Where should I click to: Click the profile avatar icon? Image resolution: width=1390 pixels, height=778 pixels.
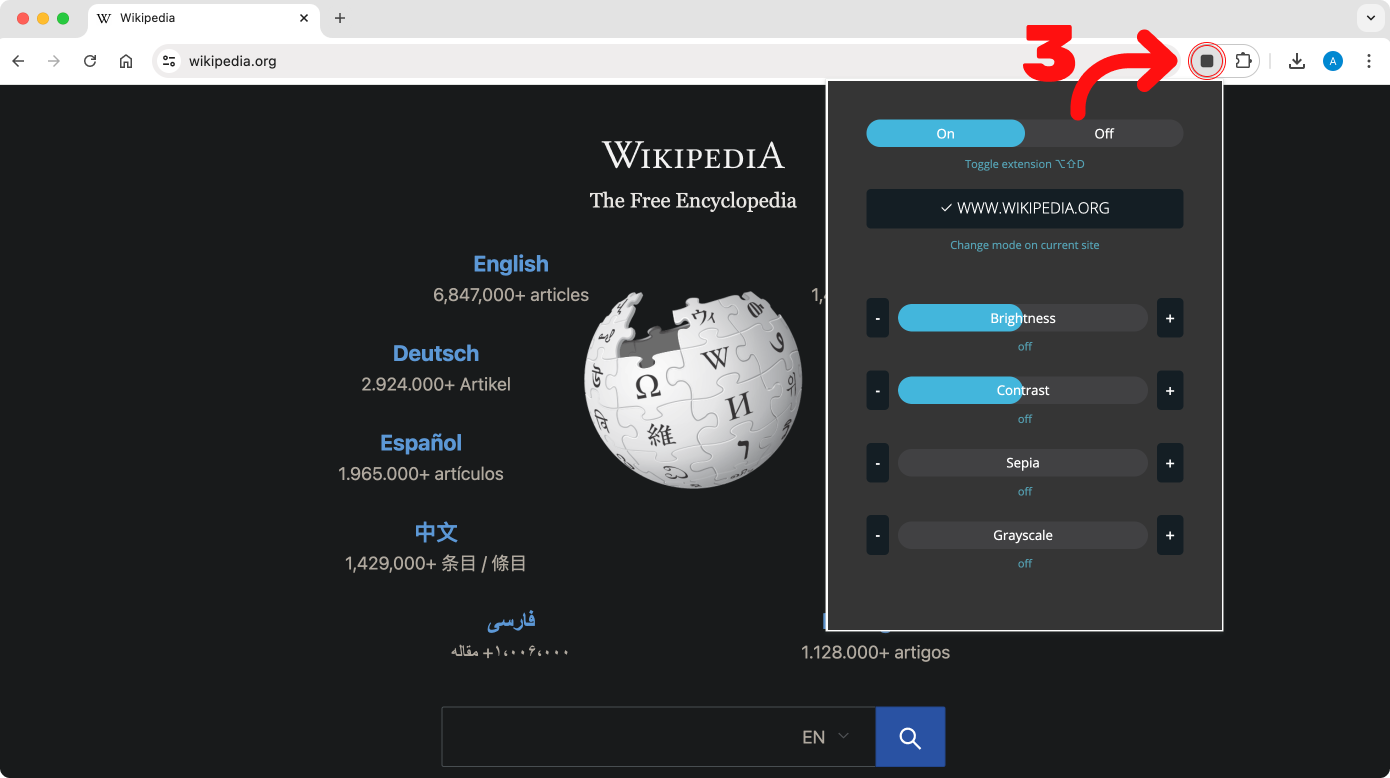tap(1332, 61)
